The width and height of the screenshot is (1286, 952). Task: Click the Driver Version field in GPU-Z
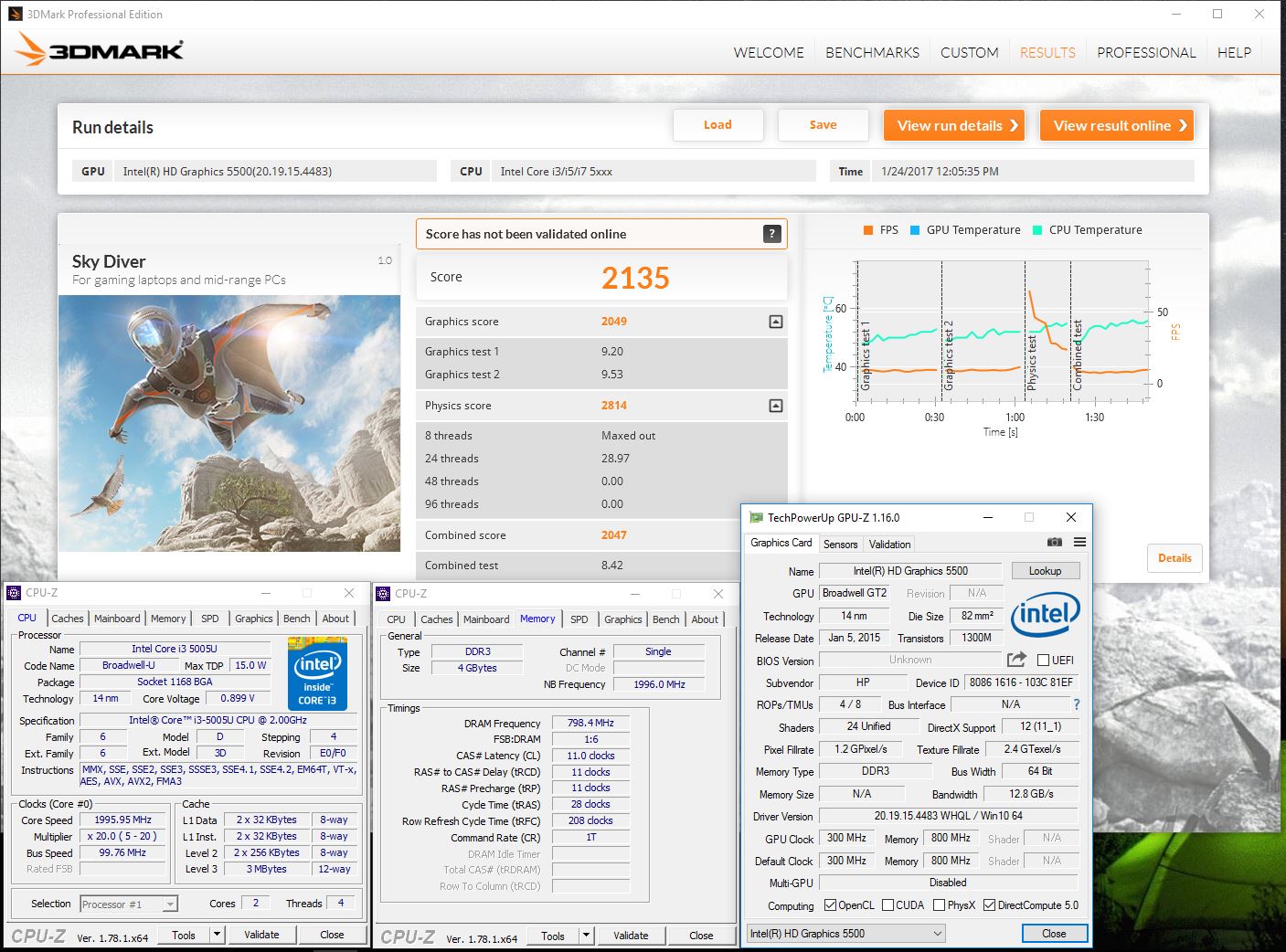pos(948,816)
